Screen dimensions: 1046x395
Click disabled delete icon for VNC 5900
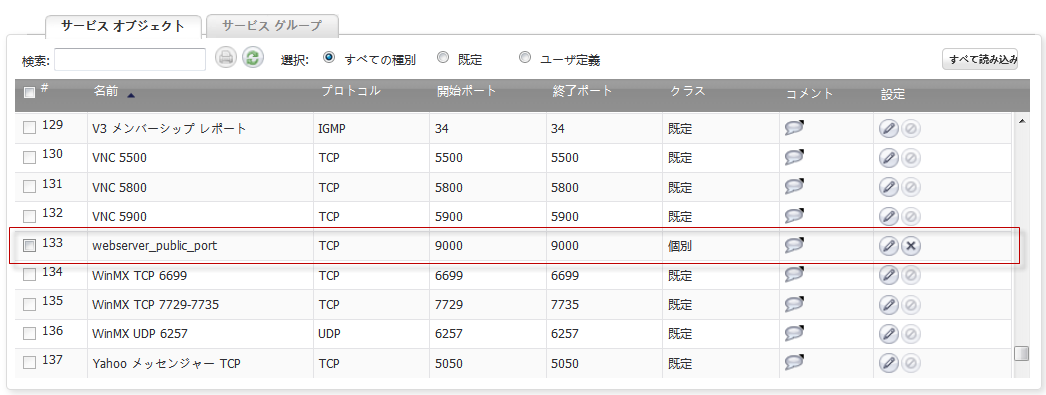(910, 217)
